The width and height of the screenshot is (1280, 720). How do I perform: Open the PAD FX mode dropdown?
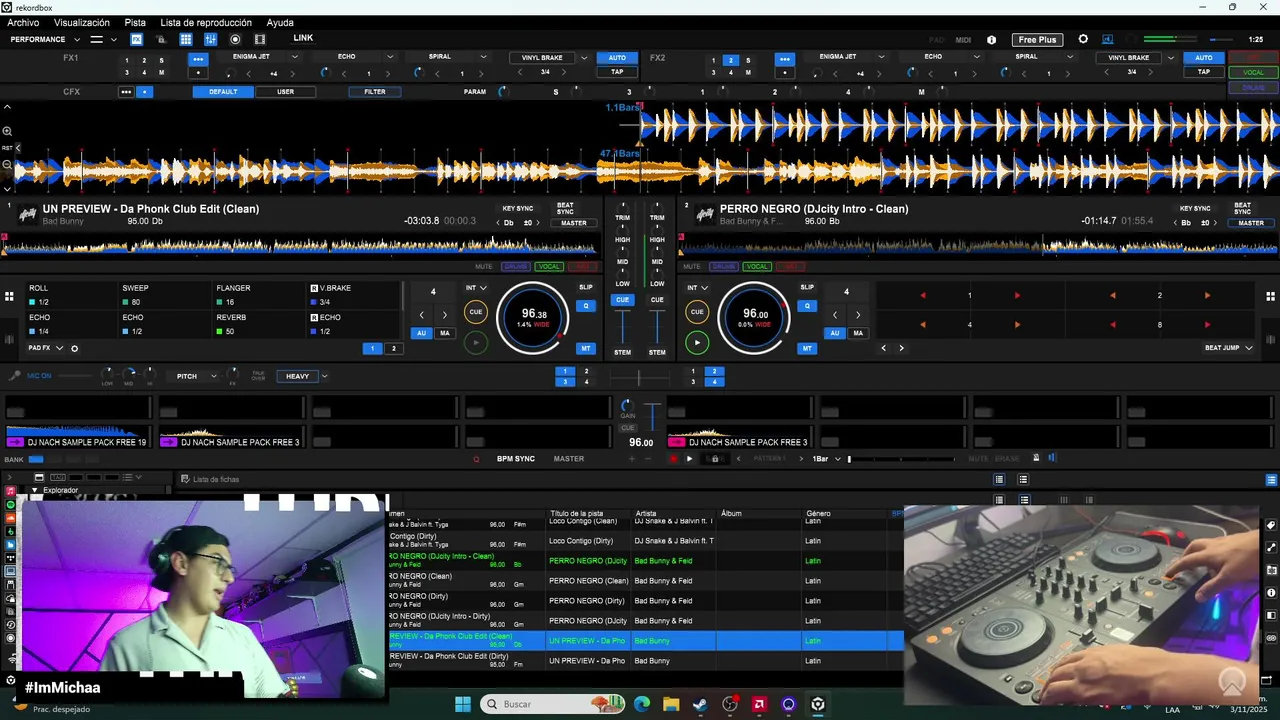click(46, 348)
